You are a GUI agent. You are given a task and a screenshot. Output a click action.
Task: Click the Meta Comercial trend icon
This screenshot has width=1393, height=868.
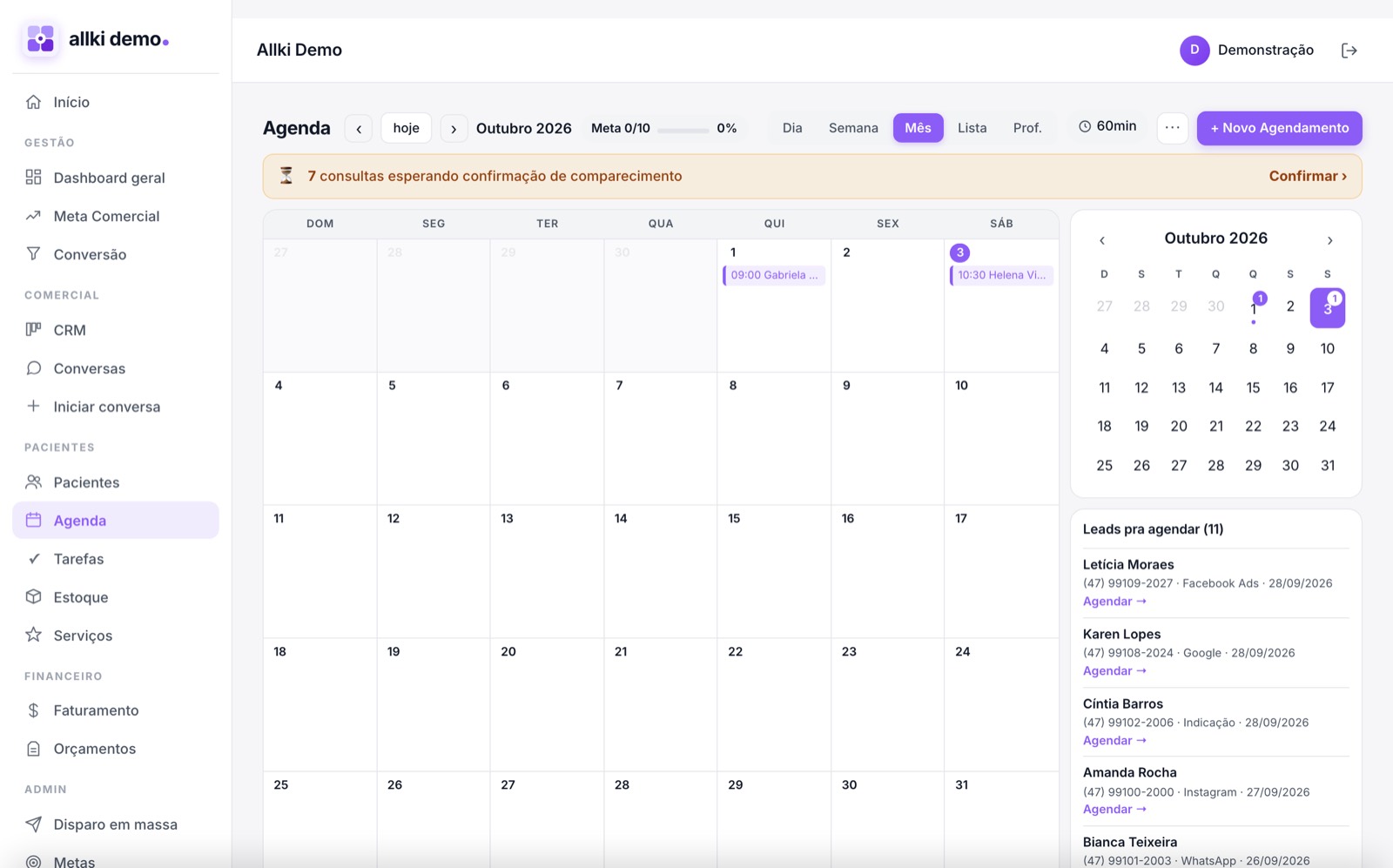point(33,216)
